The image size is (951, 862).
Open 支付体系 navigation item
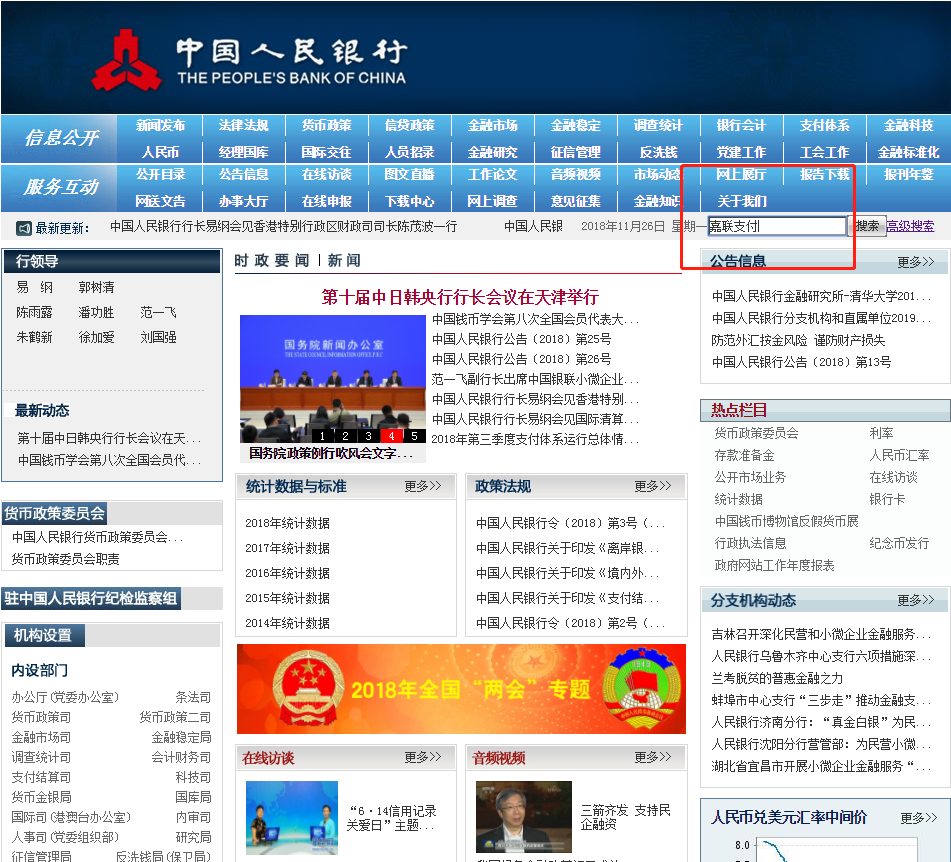point(824,126)
